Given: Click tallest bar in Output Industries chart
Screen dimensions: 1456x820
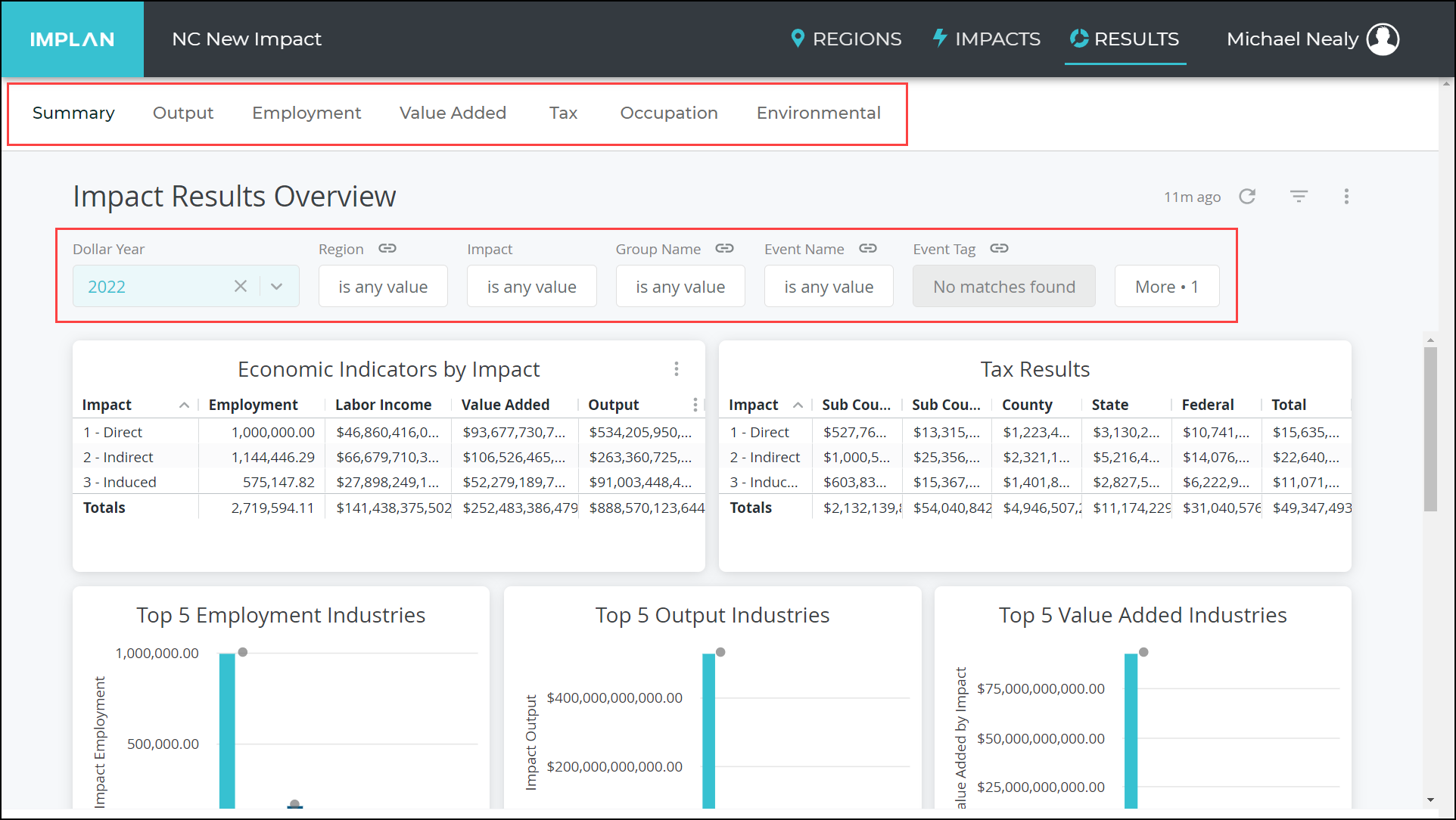Looking at the screenshot, I should point(708,731).
